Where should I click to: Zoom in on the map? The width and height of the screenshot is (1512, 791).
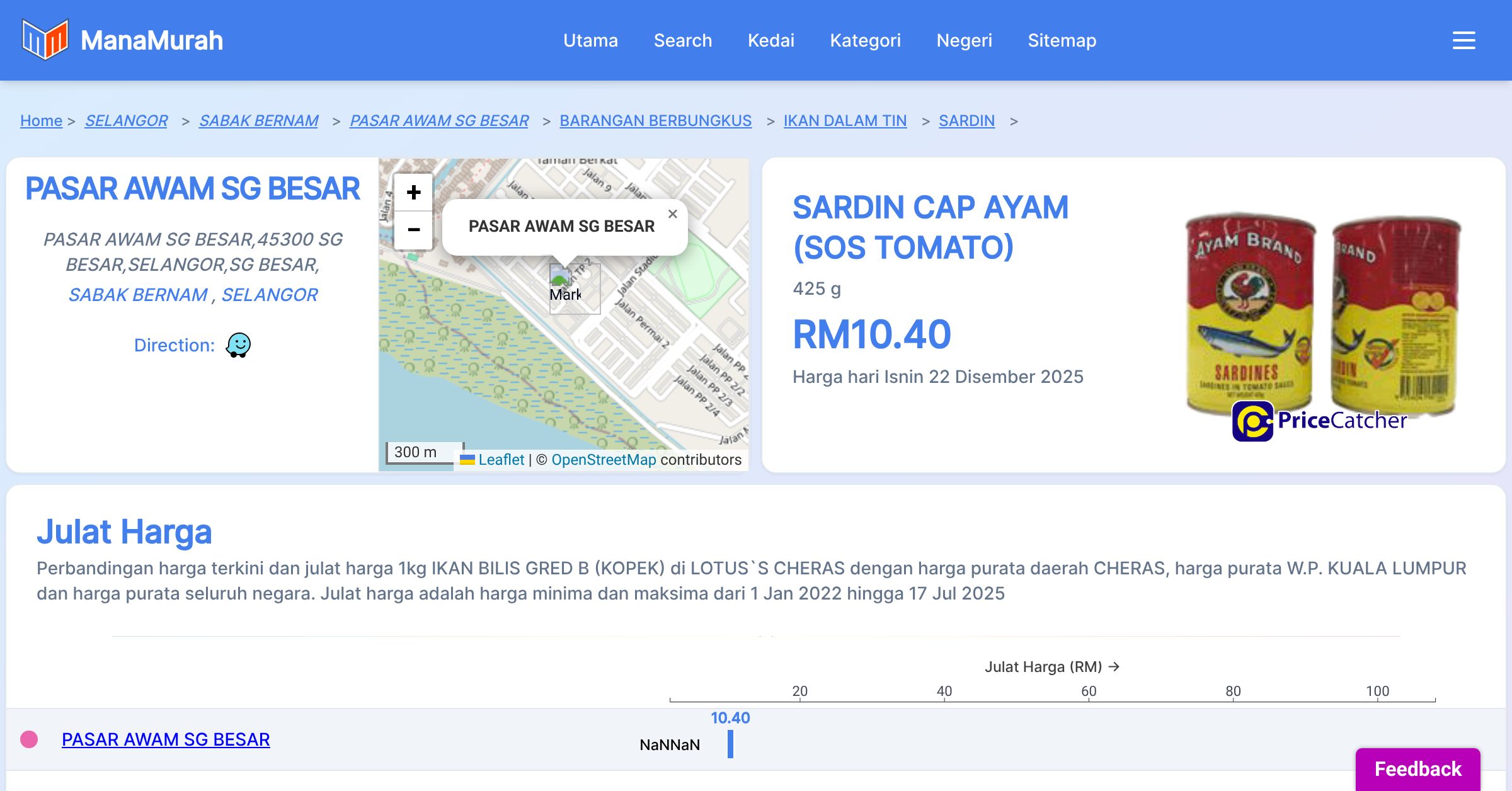coord(413,192)
